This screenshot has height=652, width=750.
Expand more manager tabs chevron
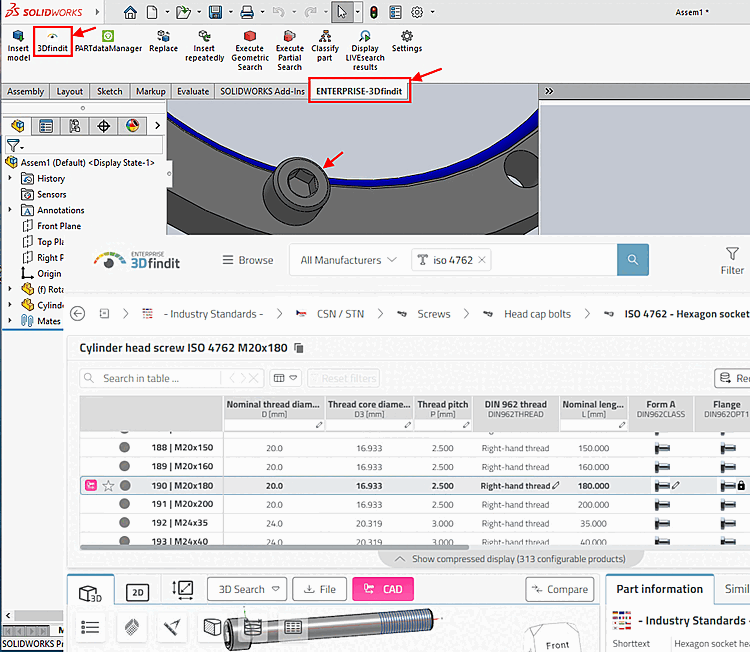click(x=157, y=126)
